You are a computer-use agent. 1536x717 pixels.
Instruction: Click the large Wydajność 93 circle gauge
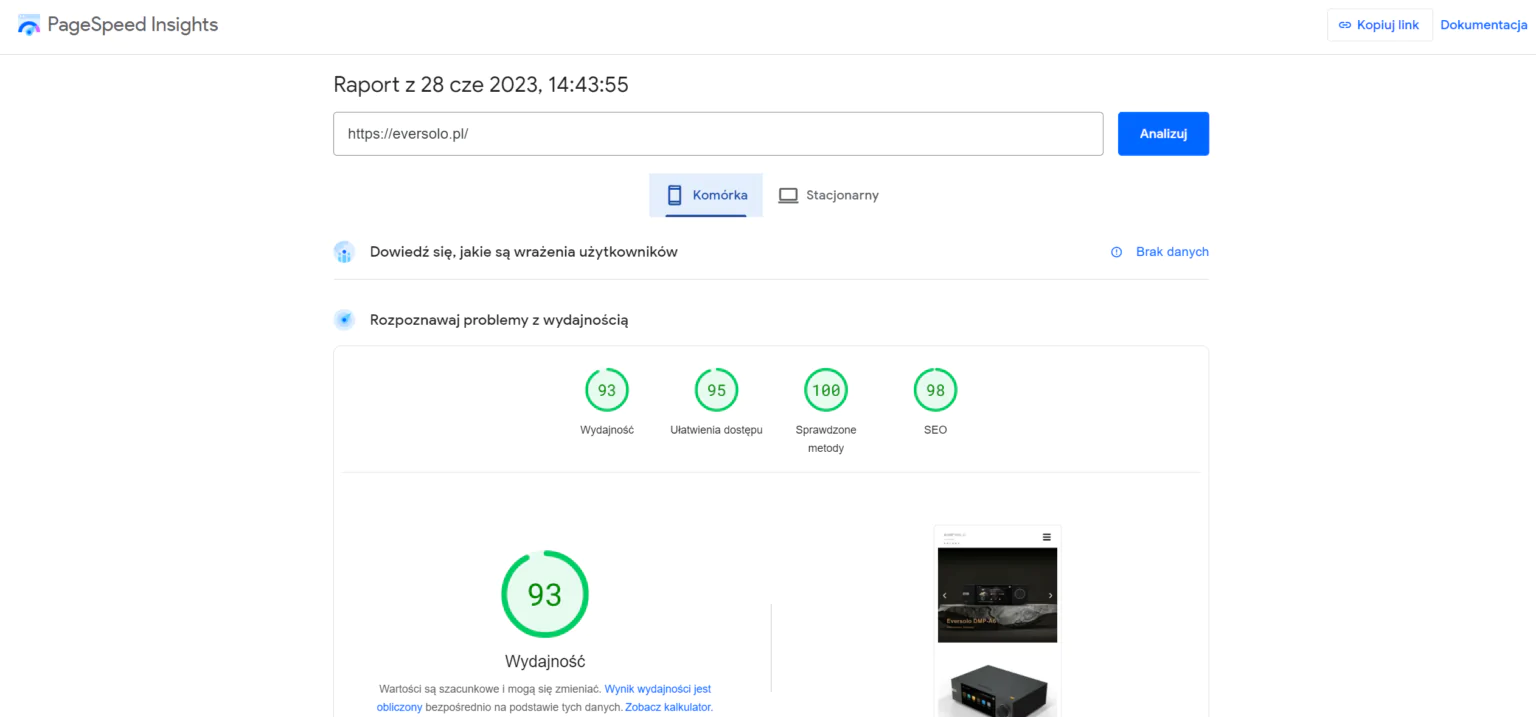pos(545,594)
